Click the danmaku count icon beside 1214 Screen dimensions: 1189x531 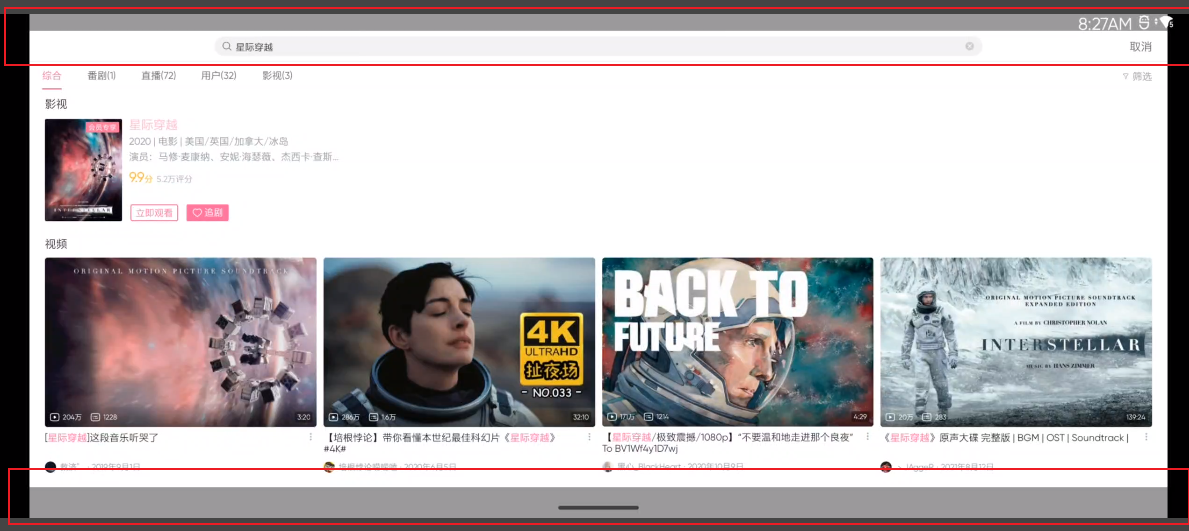click(648, 417)
